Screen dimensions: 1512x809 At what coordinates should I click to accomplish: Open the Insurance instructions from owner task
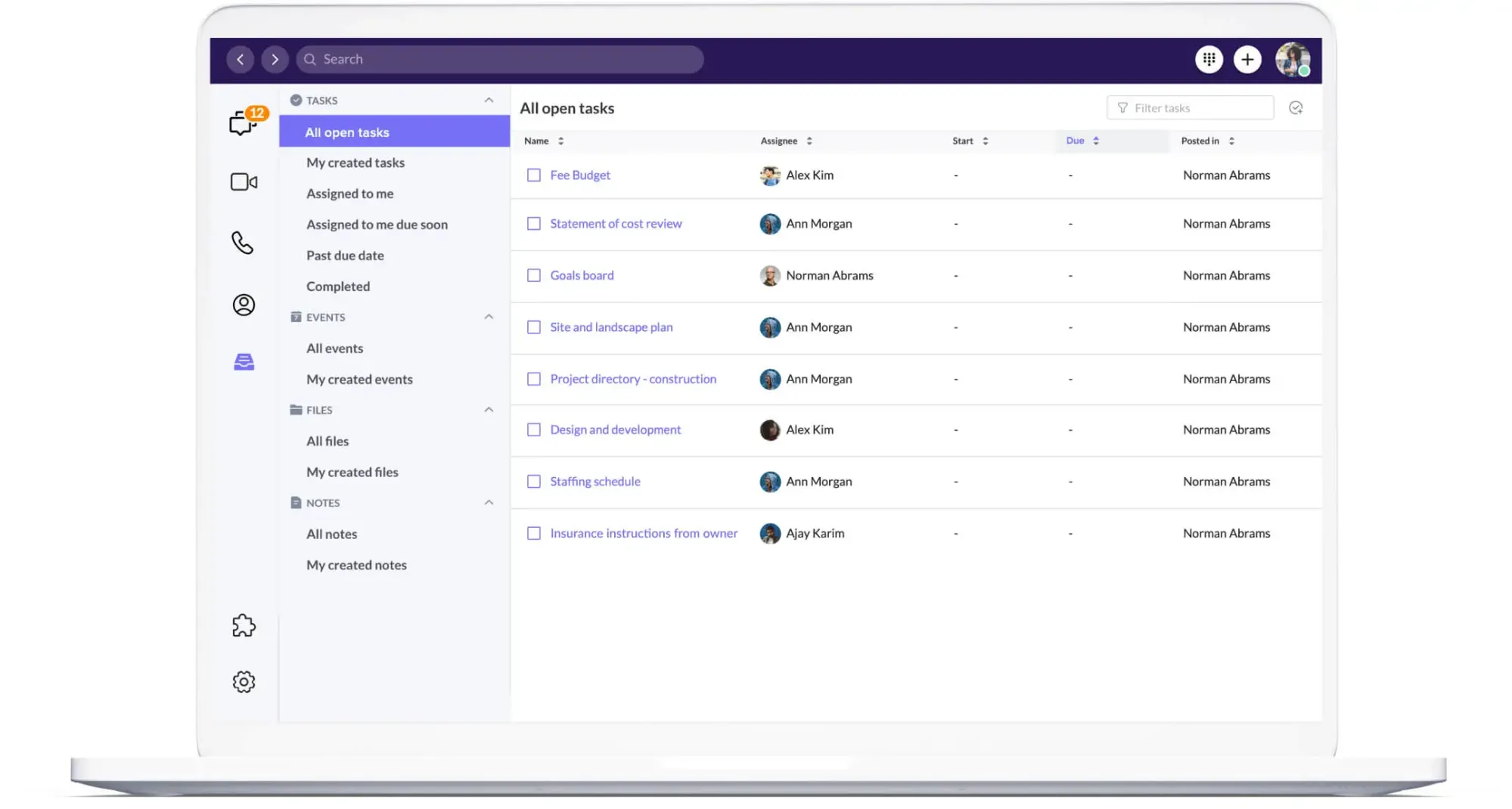644,533
